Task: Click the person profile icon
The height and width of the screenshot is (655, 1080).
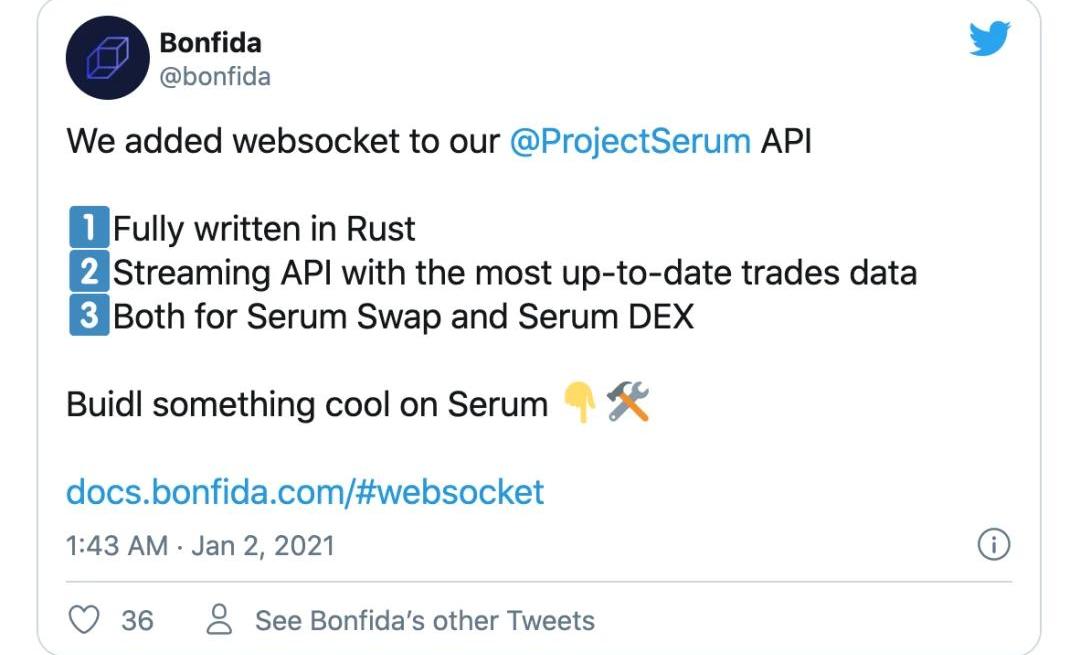Action: click(x=219, y=620)
